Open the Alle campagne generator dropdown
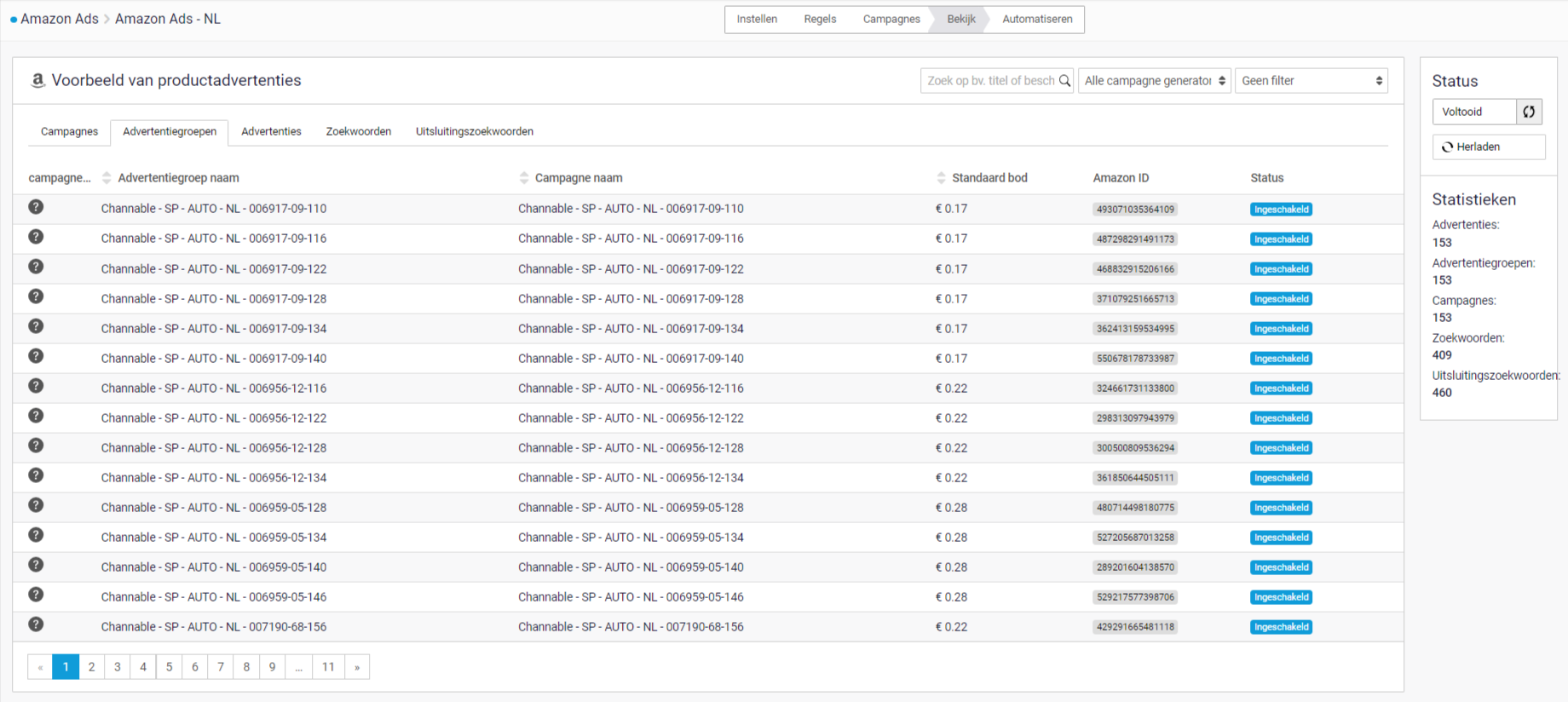 click(x=1154, y=81)
